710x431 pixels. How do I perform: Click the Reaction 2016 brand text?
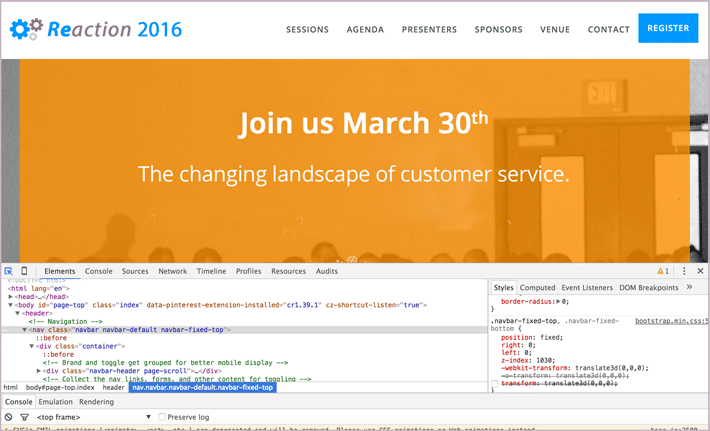114,29
